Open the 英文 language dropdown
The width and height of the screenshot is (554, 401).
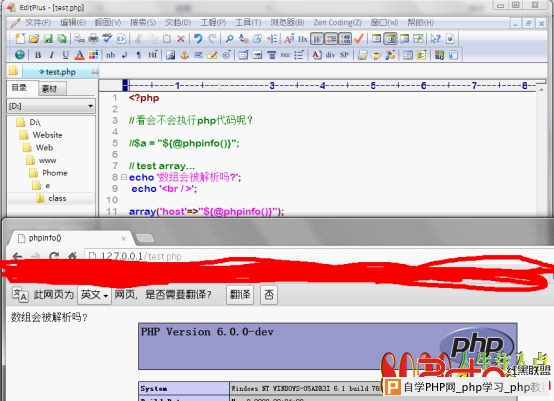pyautogui.click(x=94, y=295)
